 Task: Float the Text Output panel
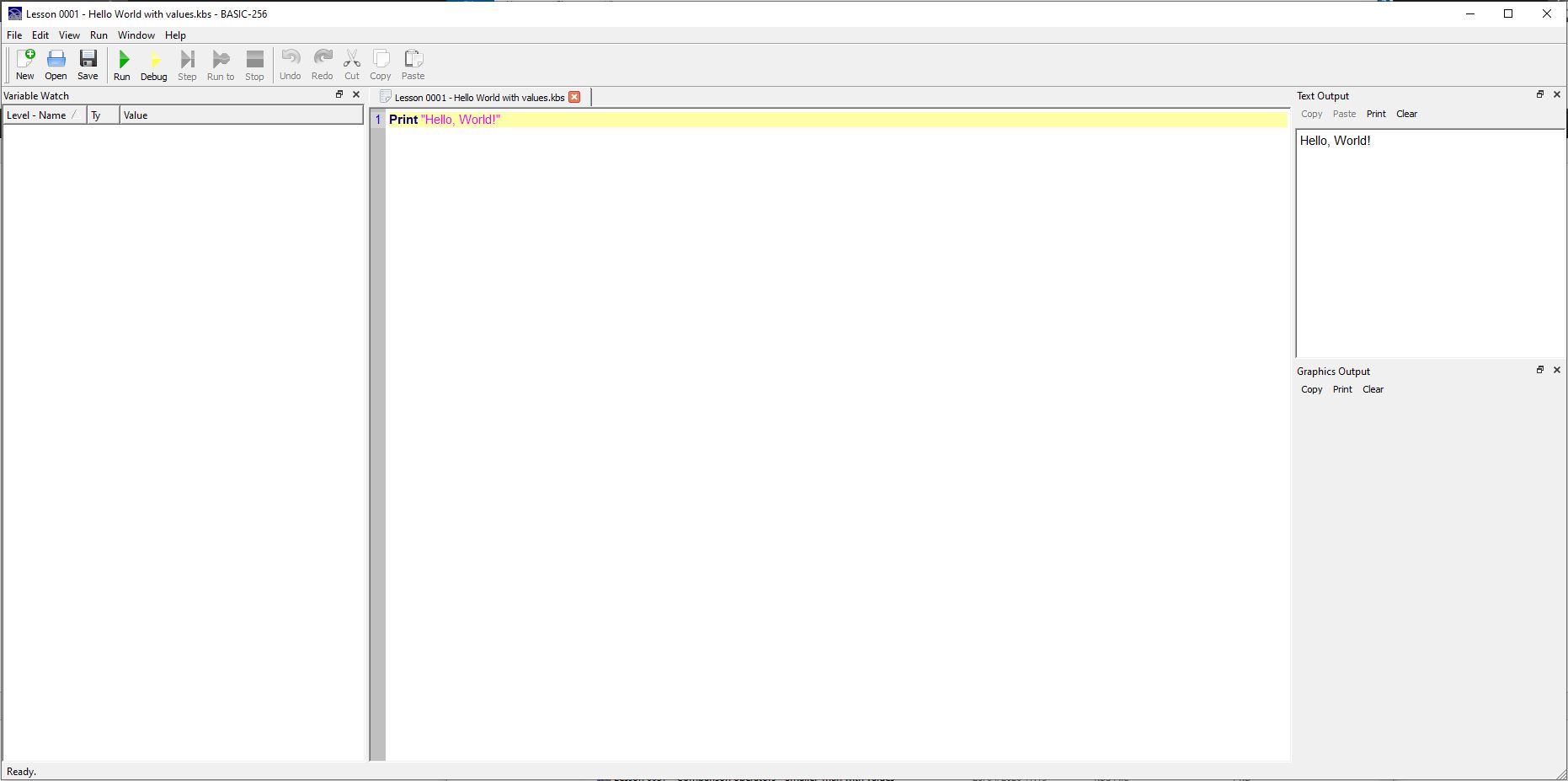[x=1539, y=94]
